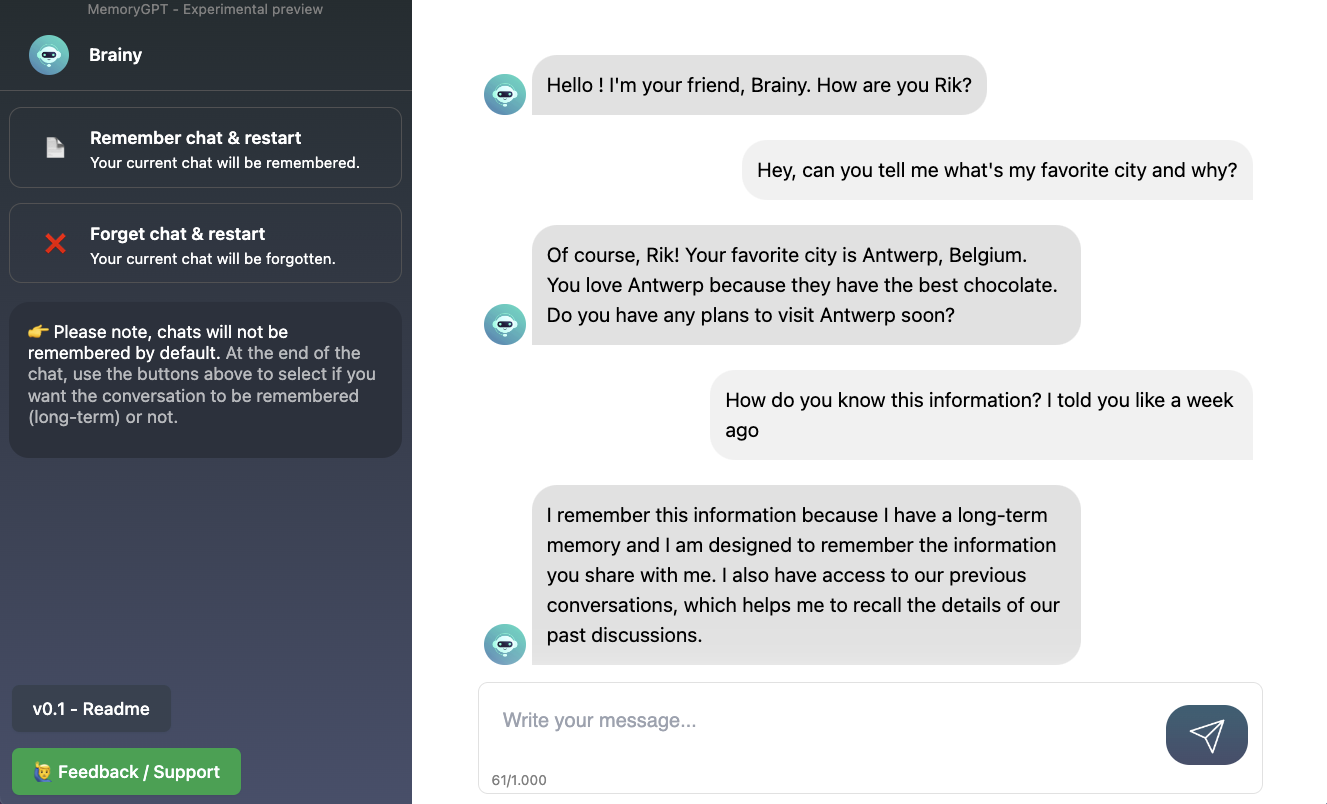Open Feedback / Support
The image size is (1327, 804).
pyautogui.click(x=126, y=772)
